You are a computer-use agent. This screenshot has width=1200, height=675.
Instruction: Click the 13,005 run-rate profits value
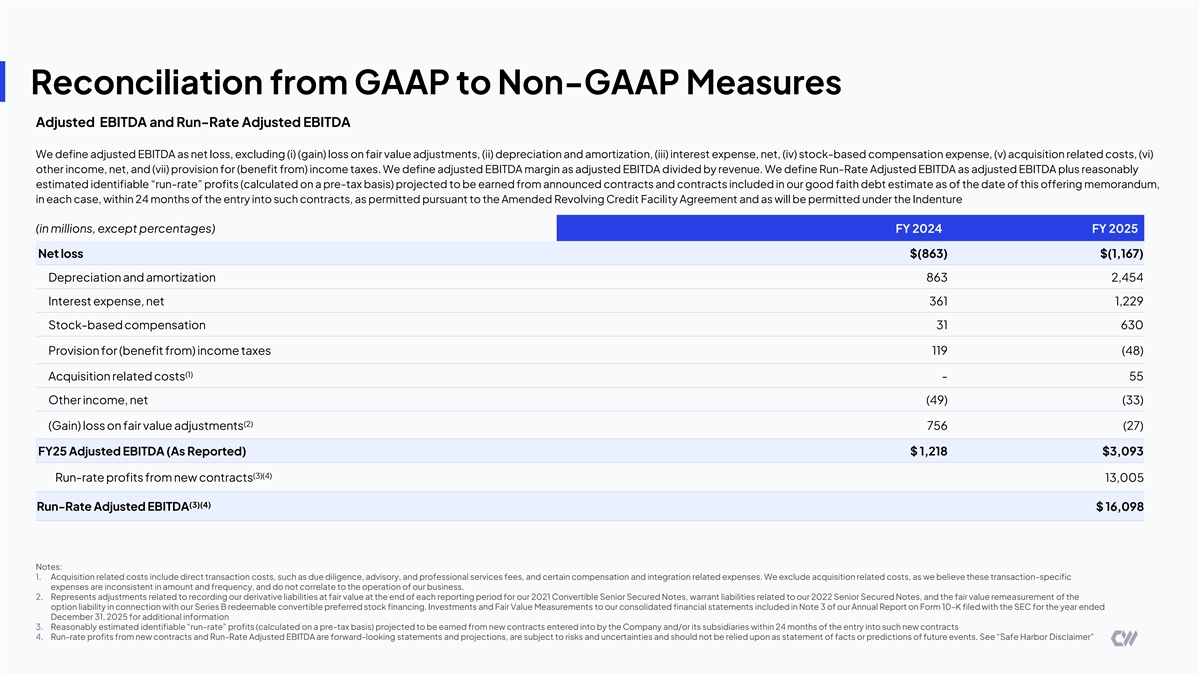tap(1119, 477)
